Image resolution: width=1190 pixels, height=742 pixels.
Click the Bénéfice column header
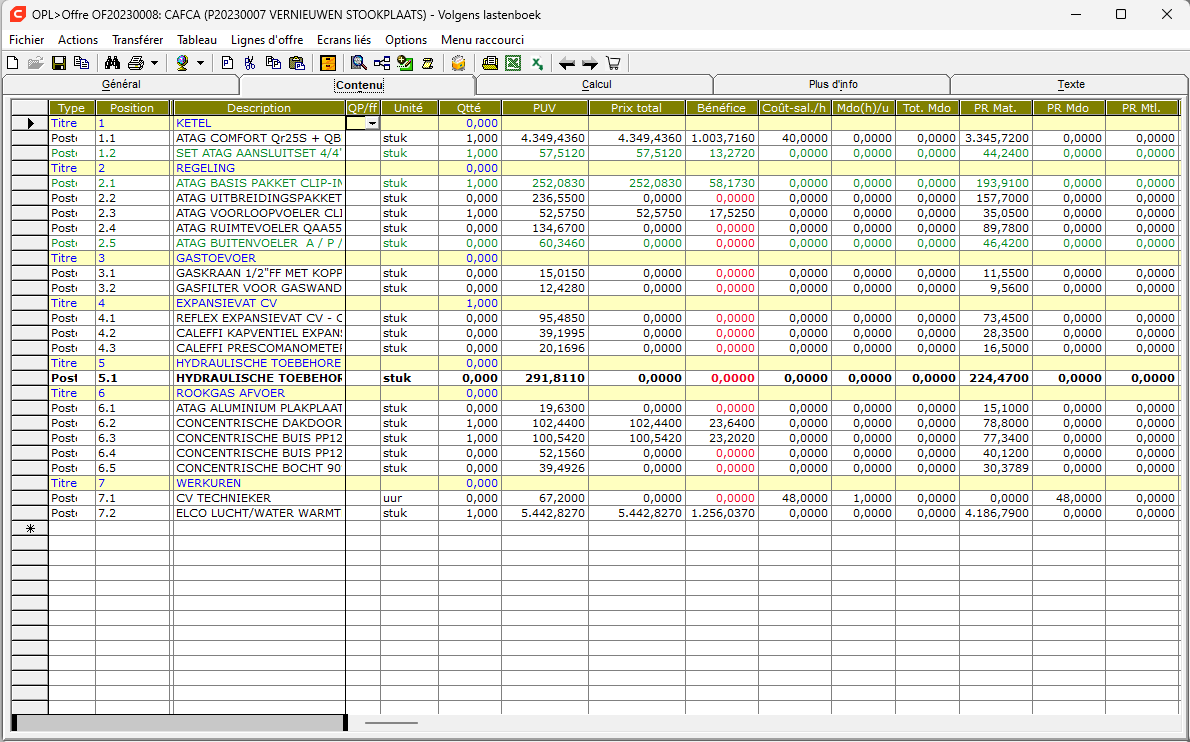pyautogui.click(x=721, y=108)
